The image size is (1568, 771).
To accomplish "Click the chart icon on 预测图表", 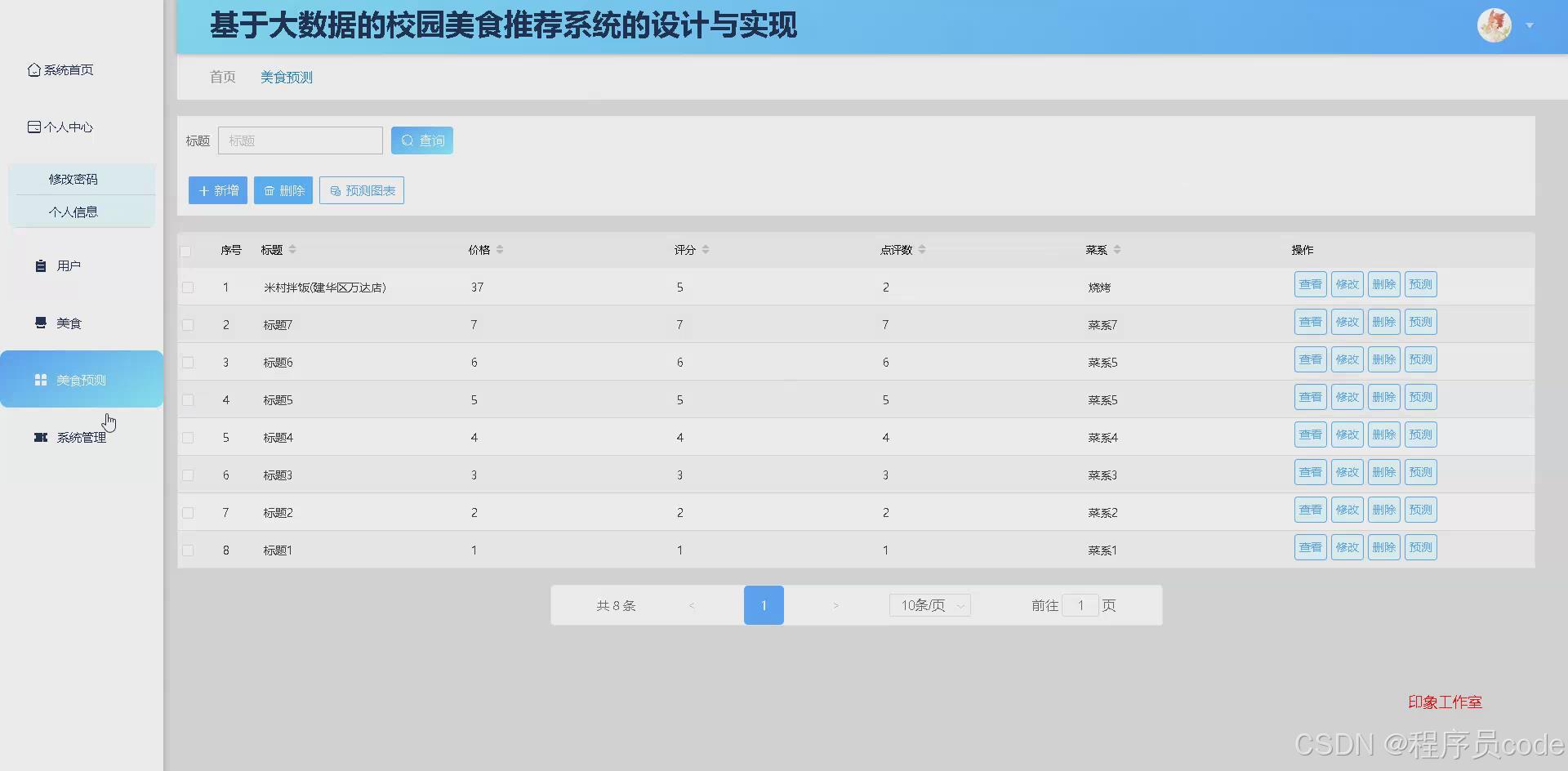I will click(335, 190).
